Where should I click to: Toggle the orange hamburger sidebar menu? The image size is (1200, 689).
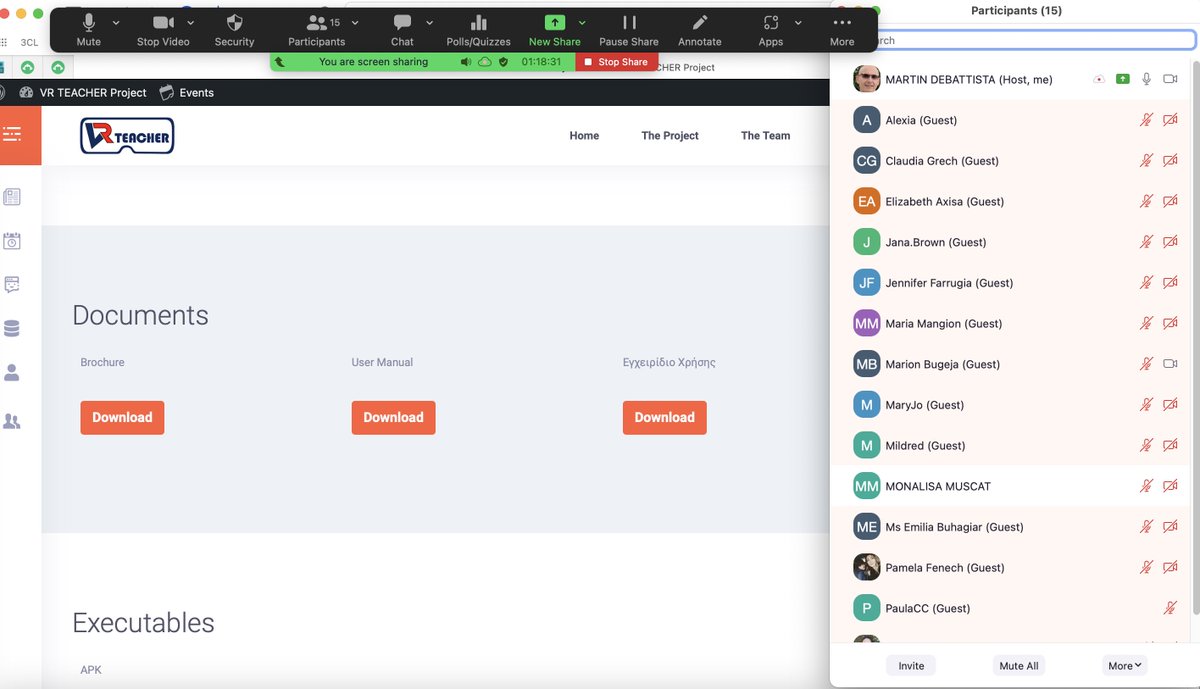coord(12,134)
